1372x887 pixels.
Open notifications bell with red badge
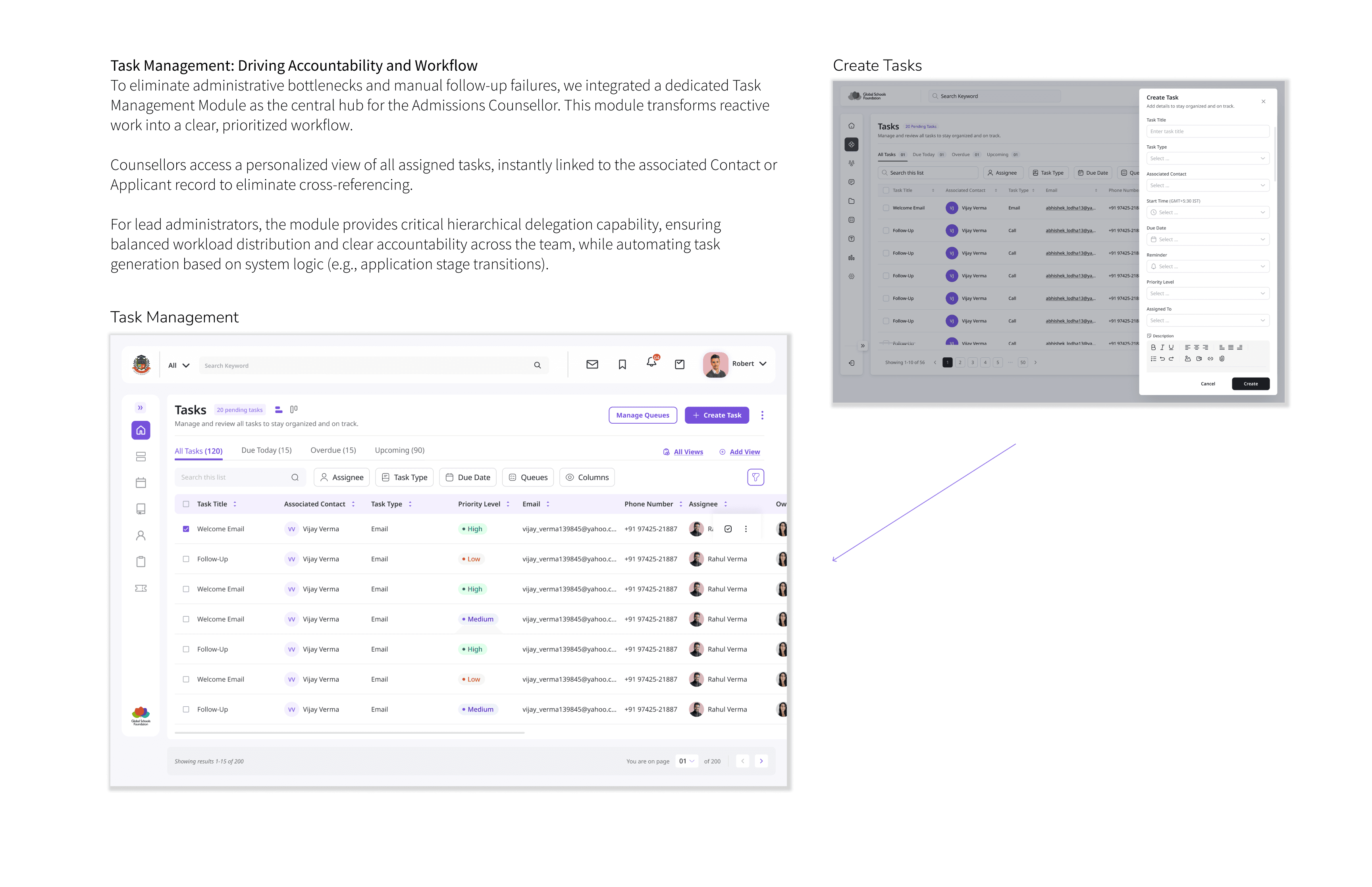651,362
